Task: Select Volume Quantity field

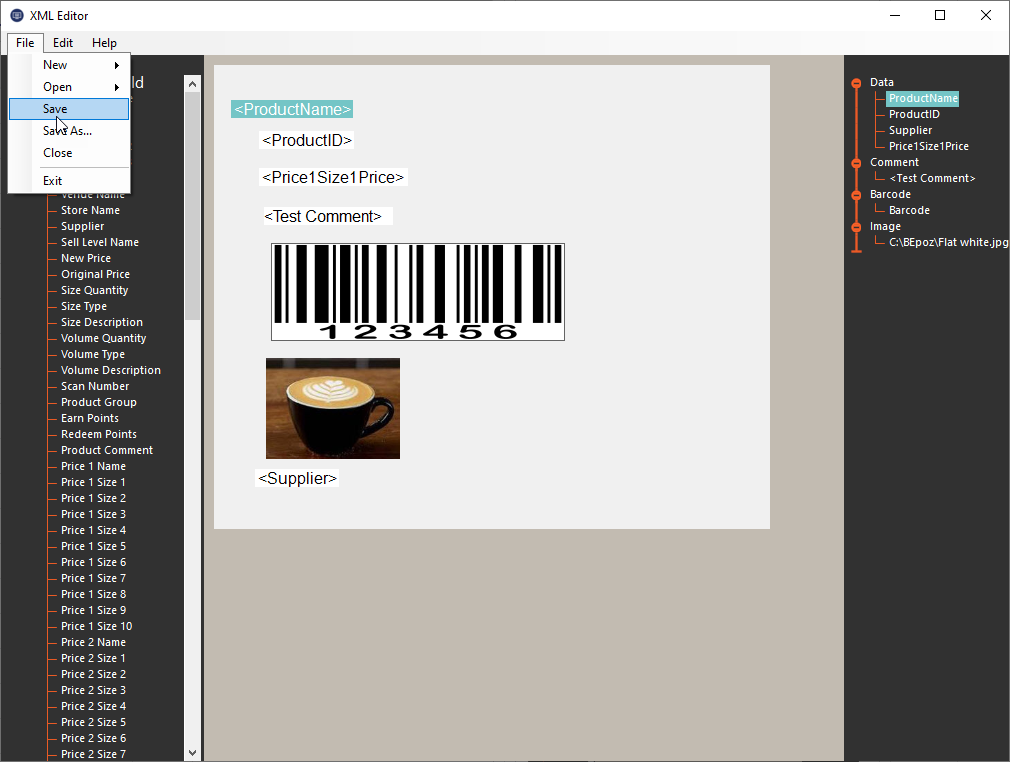Action: (103, 338)
